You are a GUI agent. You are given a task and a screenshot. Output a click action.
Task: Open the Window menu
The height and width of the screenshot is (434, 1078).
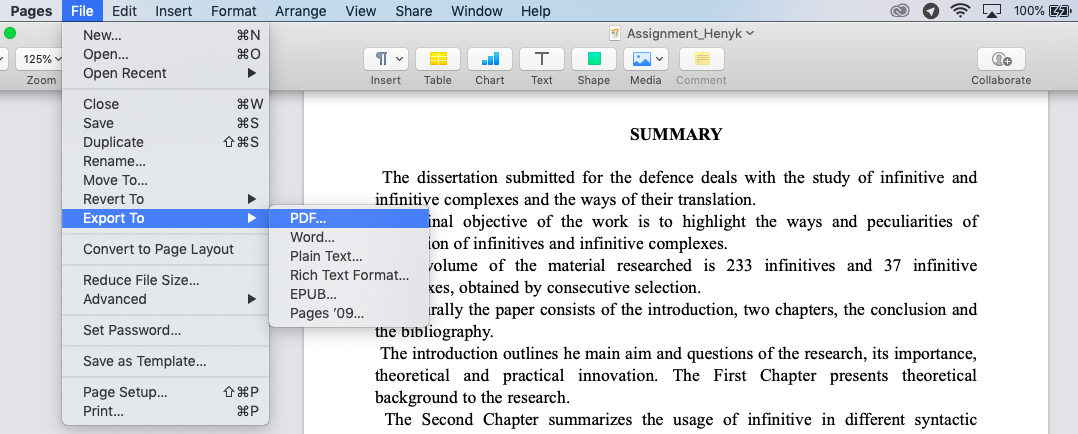pyautogui.click(x=476, y=11)
